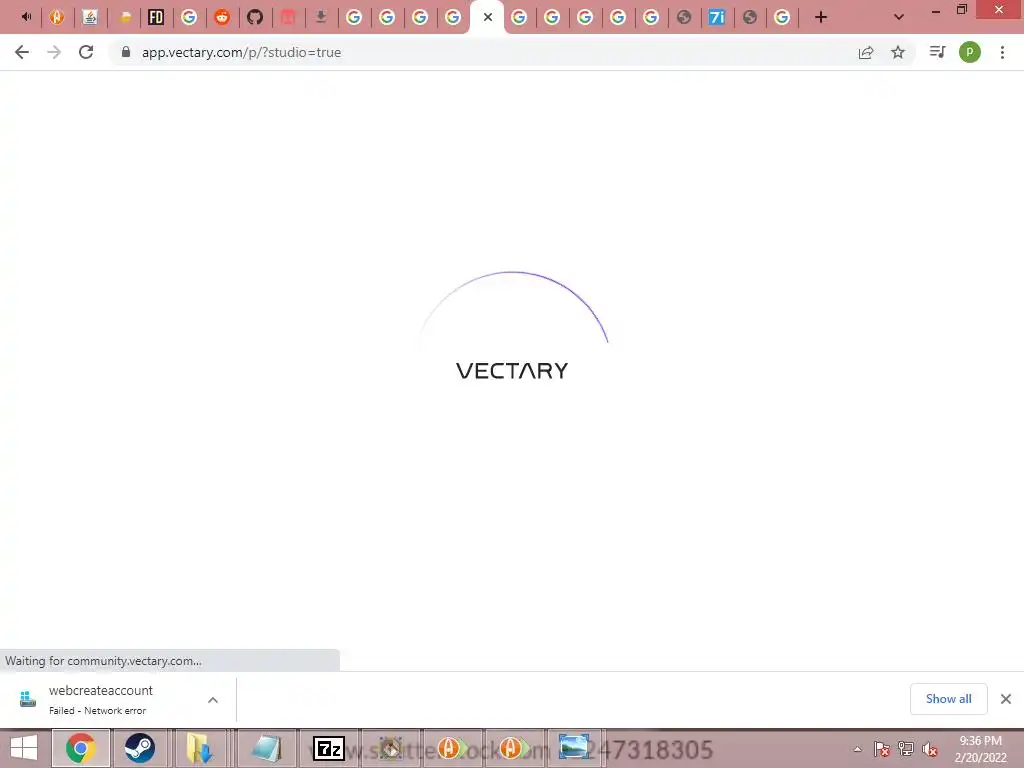1024x768 pixels.
Task: Open Chrome three-dot menu
Action: (1002, 52)
